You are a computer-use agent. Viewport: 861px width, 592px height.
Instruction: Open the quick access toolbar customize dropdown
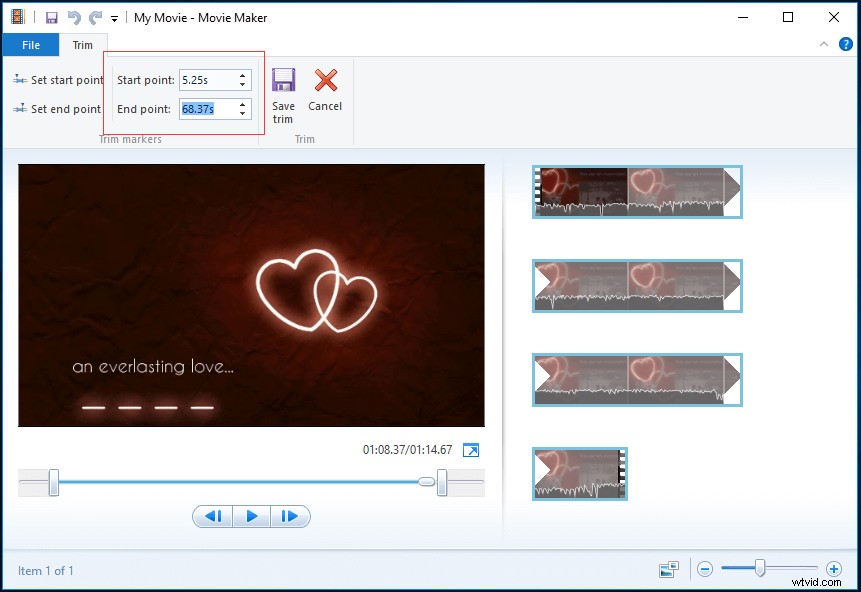113,17
